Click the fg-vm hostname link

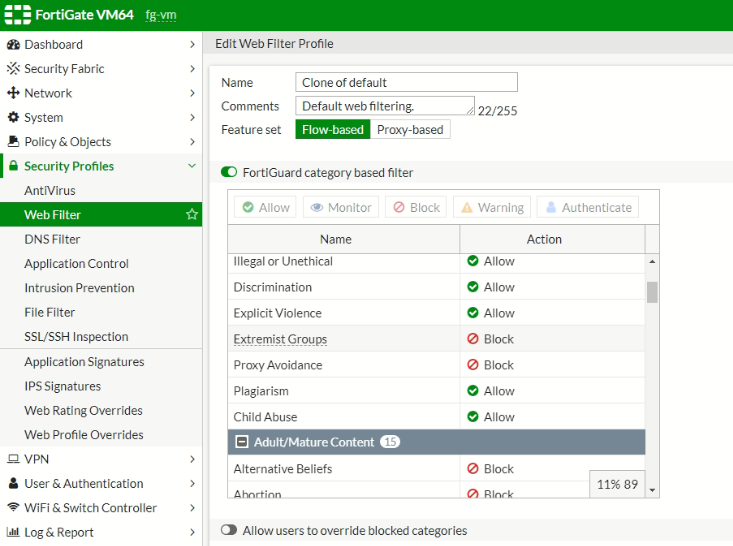point(161,15)
